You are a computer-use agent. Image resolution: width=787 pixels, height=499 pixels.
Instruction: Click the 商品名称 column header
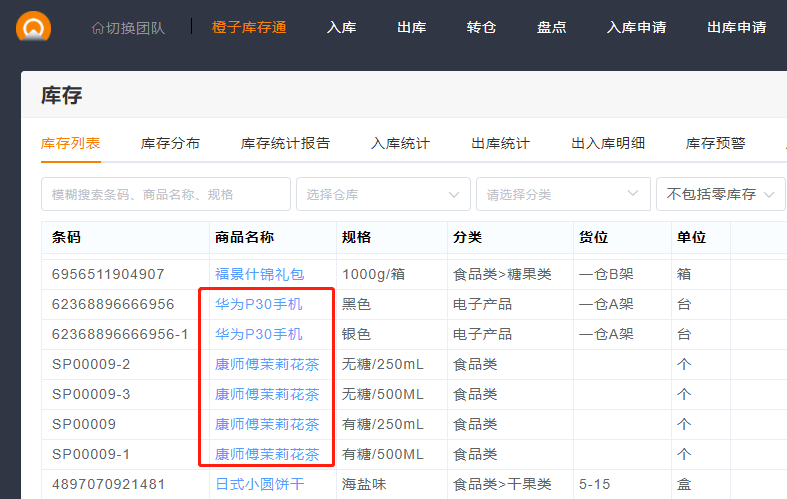(x=244, y=238)
